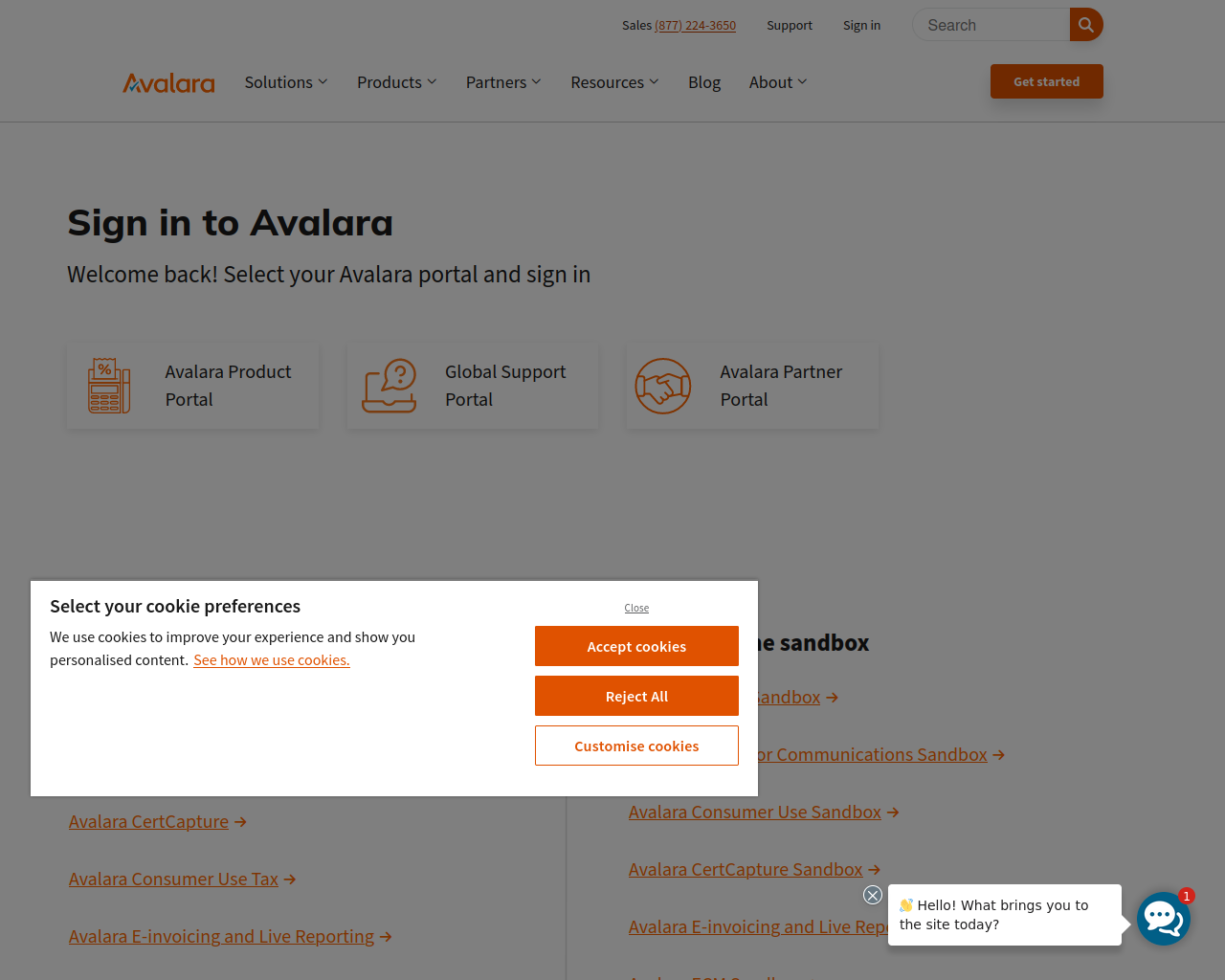Expand the Solutions dropdown menu
The image size is (1225, 980).
[286, 82]
